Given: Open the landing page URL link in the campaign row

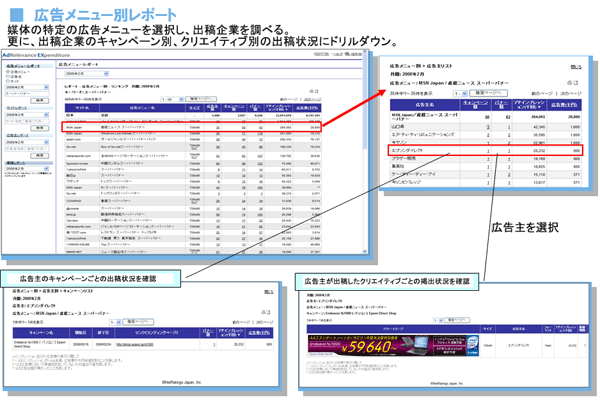Looking at the screenshot, I should point(135,344).
